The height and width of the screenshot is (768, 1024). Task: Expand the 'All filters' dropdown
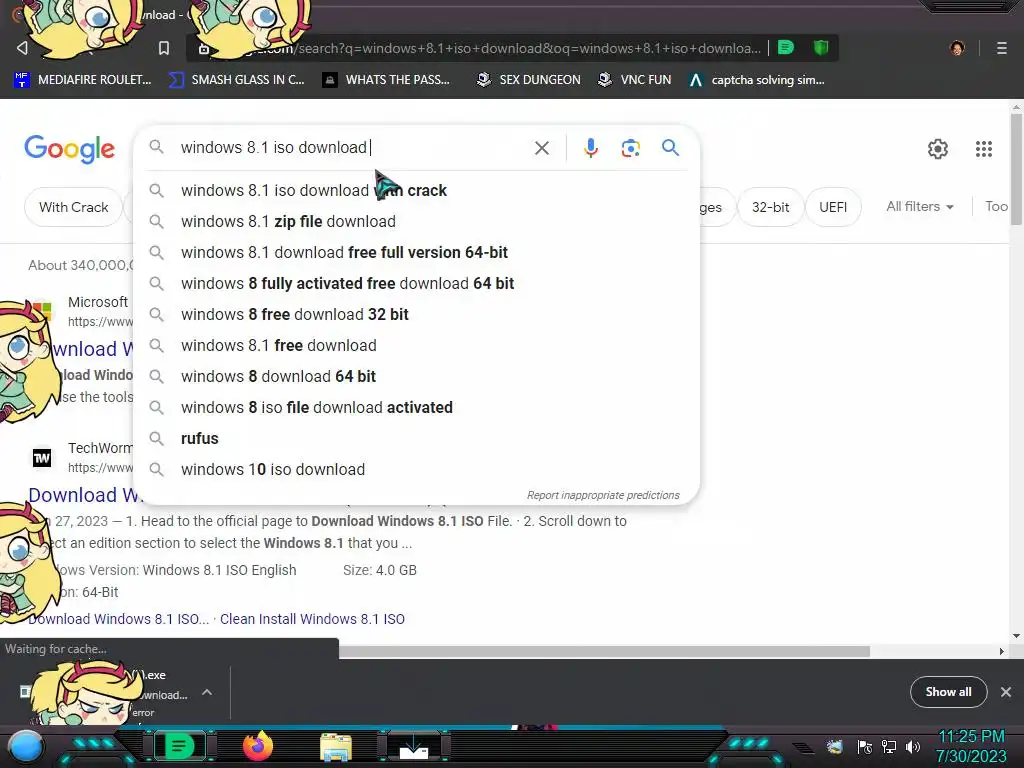920,206
